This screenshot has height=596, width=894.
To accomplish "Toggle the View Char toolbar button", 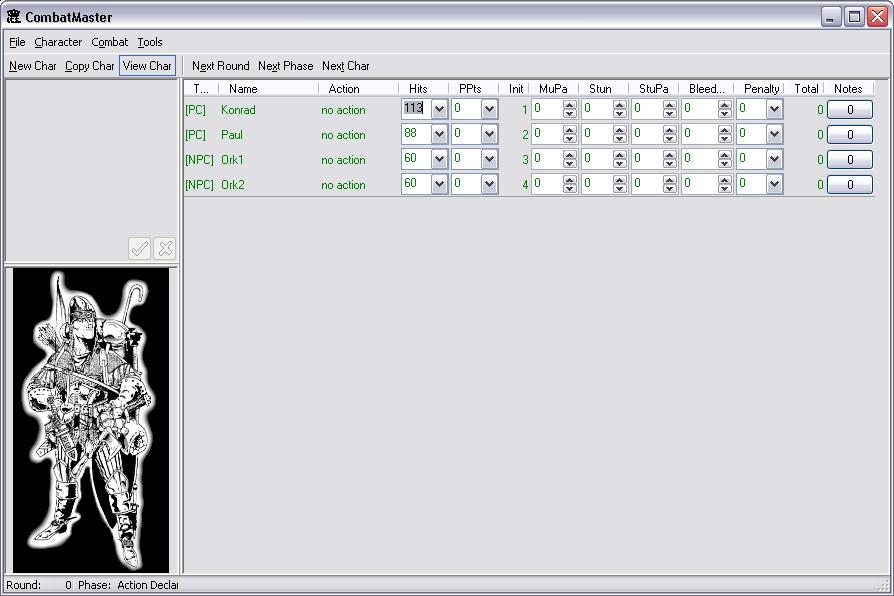I will [x=147, y=66].
